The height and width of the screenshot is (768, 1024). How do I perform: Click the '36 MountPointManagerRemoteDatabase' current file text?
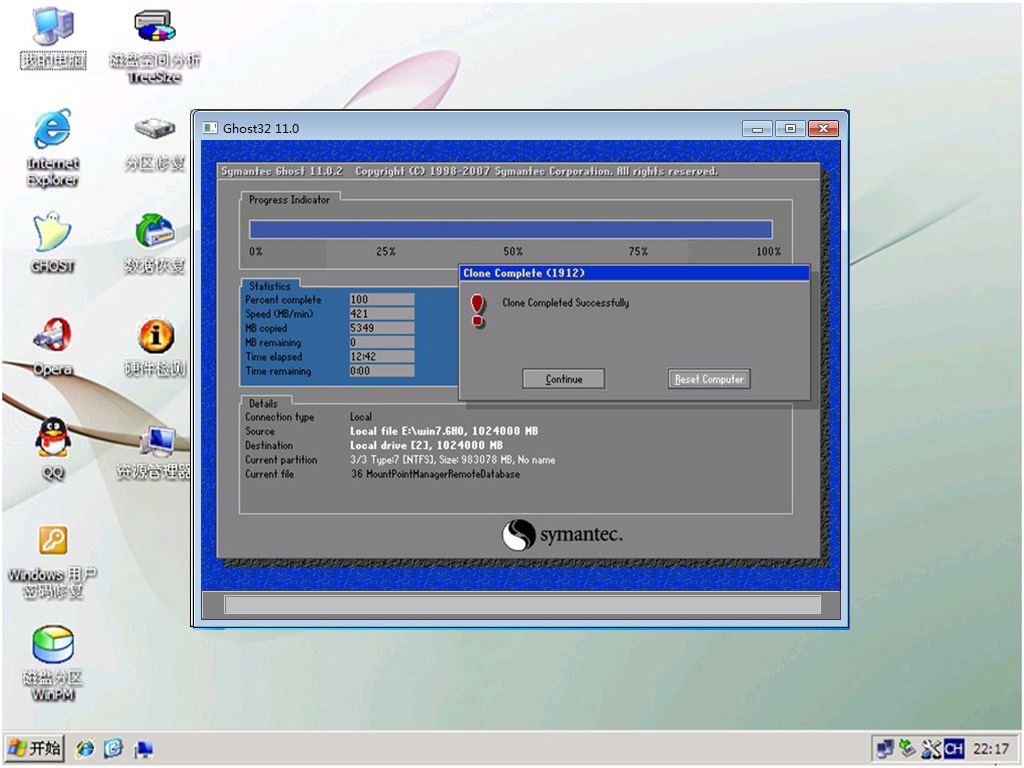click(436, 474)
